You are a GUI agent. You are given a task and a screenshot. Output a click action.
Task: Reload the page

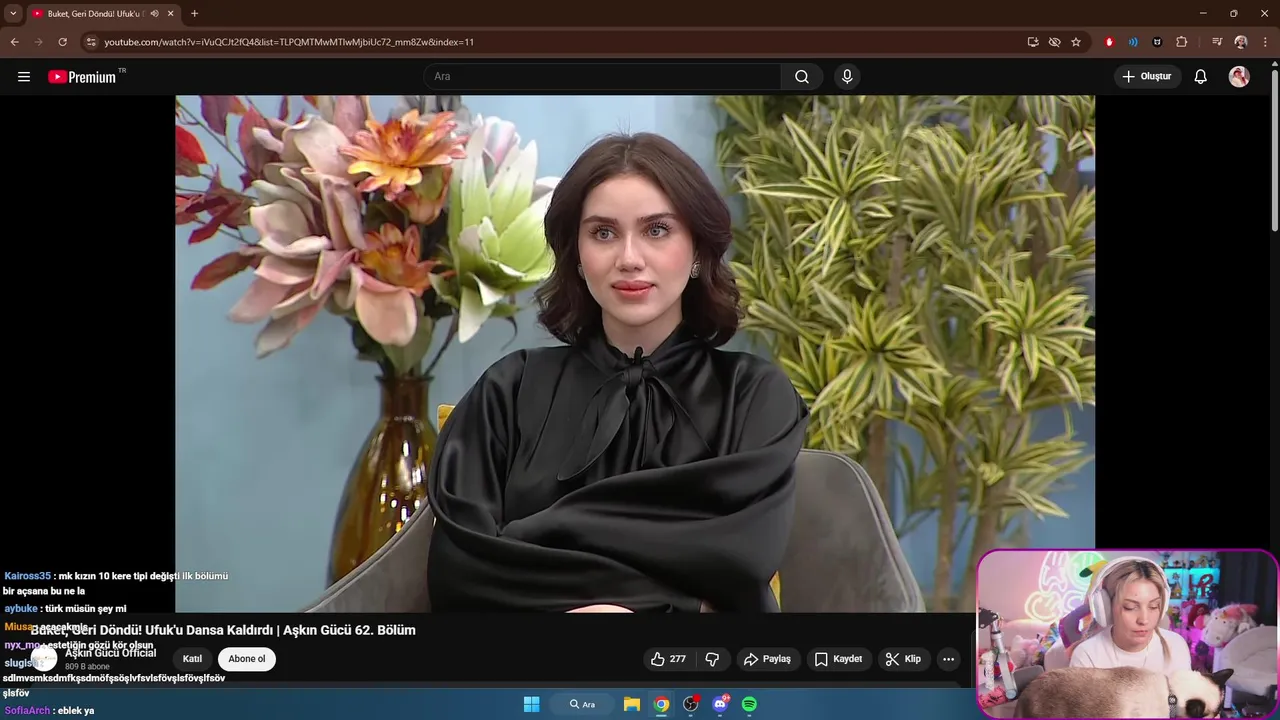coord(62,42)
